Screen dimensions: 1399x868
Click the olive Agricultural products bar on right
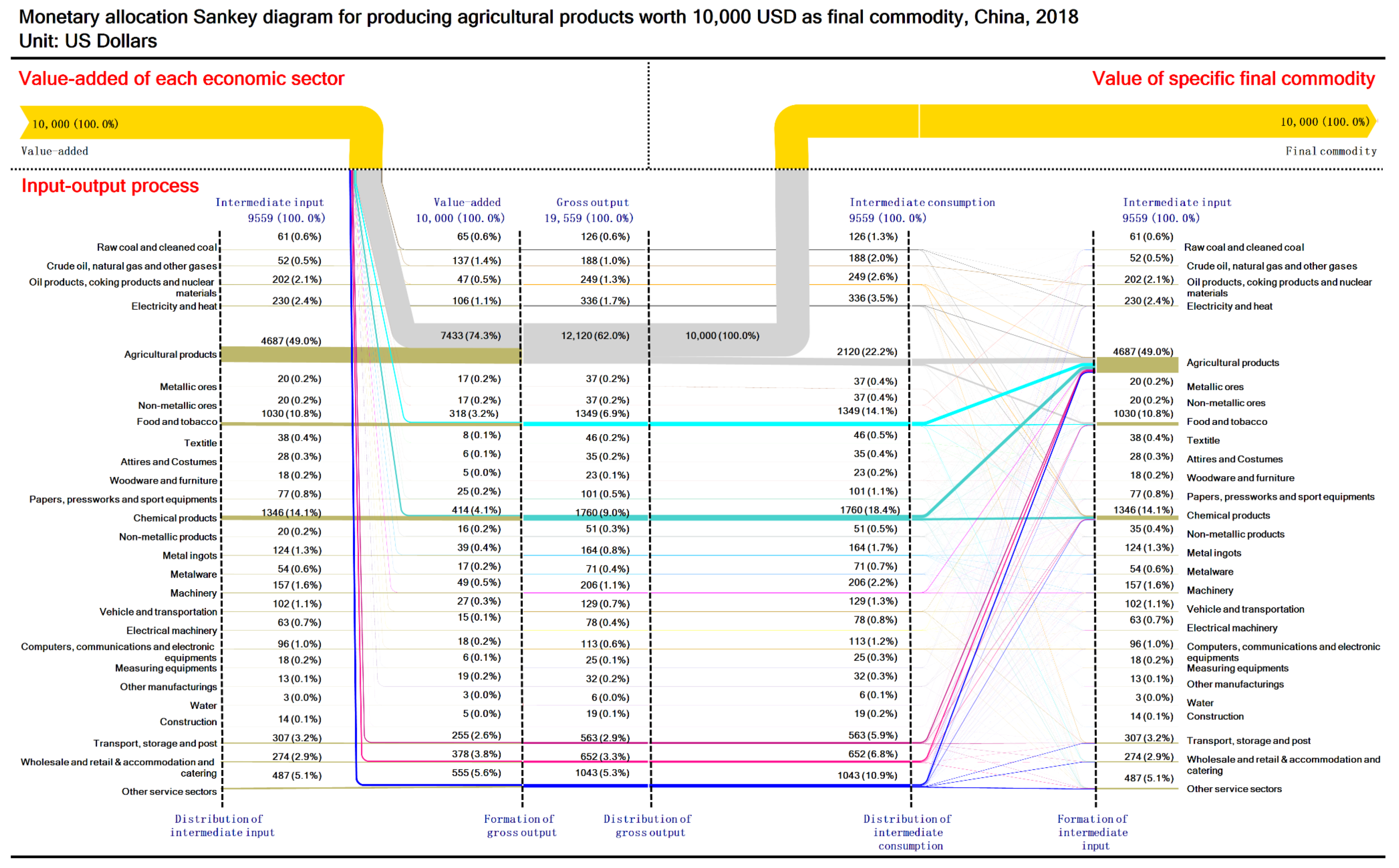[x=1137, y=364]
